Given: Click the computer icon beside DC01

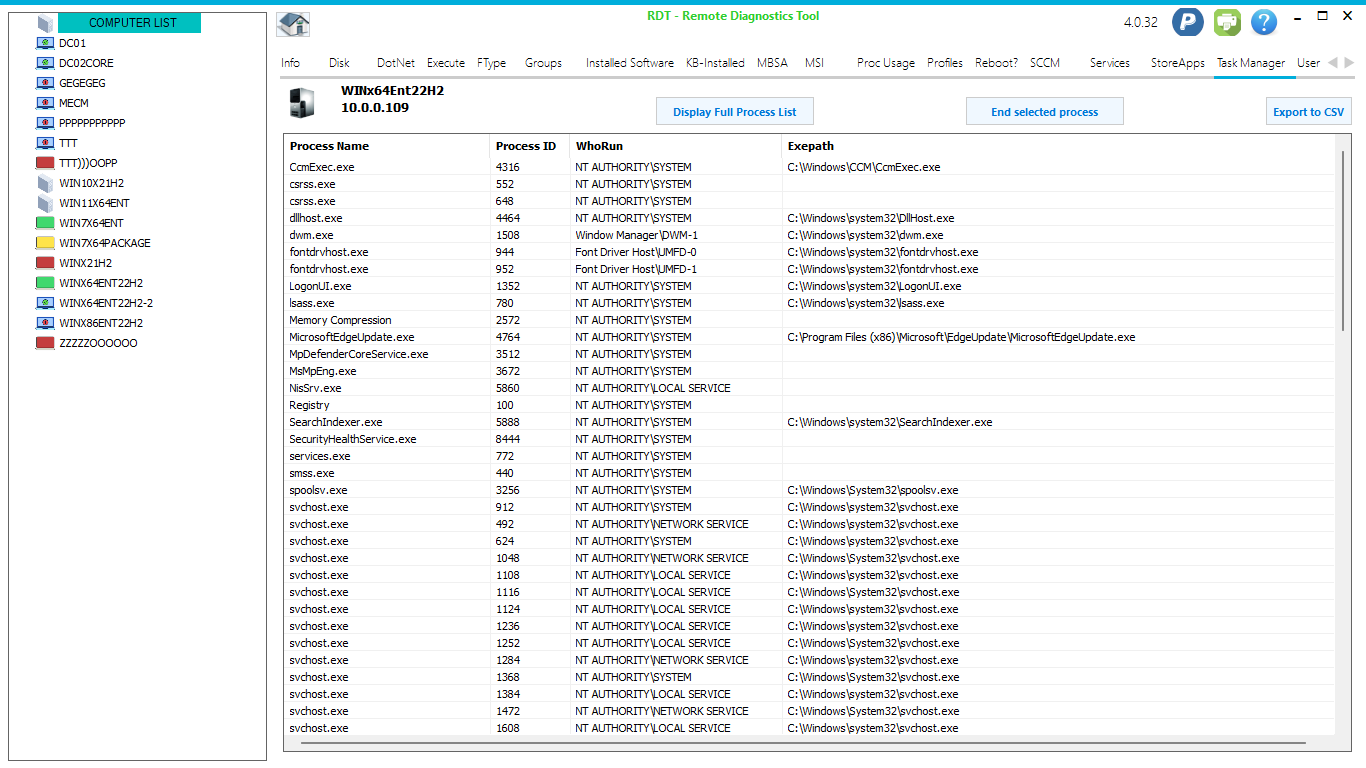Looking at the screenshot, I should (45, 43).
